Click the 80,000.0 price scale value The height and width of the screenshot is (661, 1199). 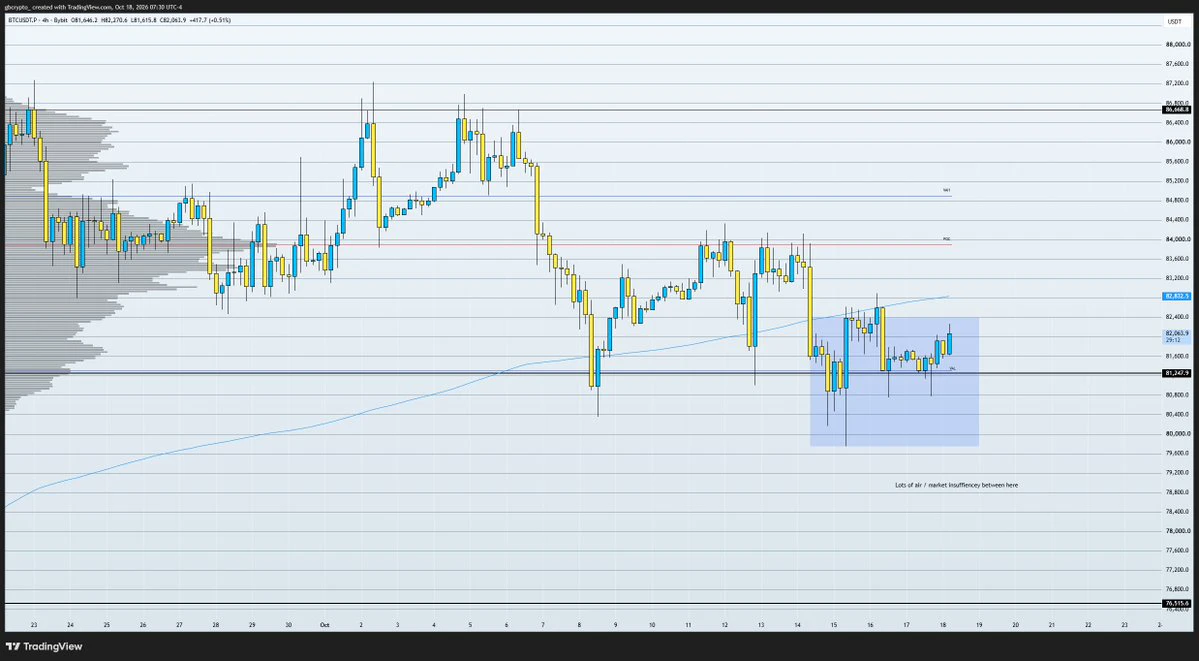[x=1178, y=434]
